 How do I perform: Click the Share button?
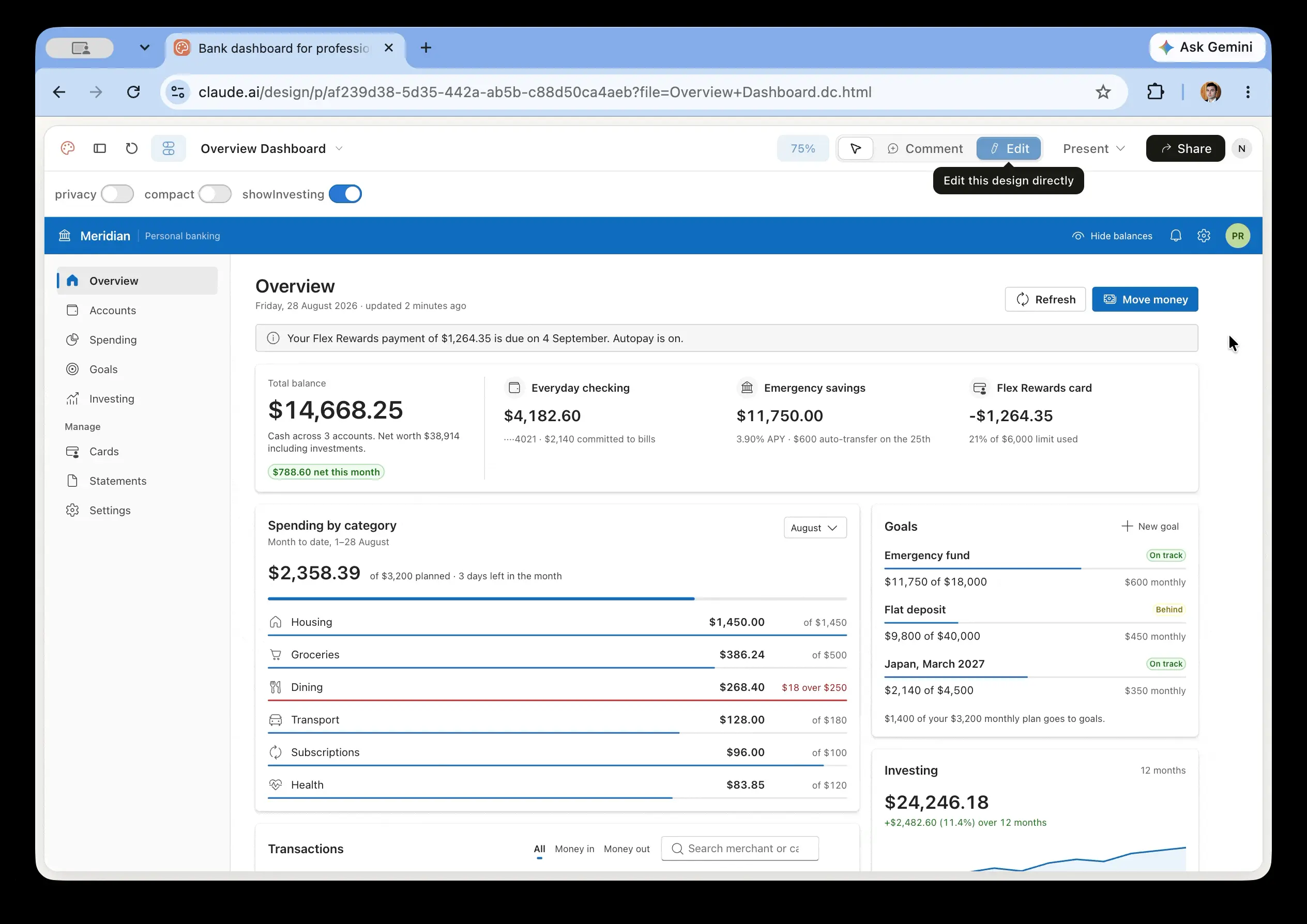[1185, 148]
